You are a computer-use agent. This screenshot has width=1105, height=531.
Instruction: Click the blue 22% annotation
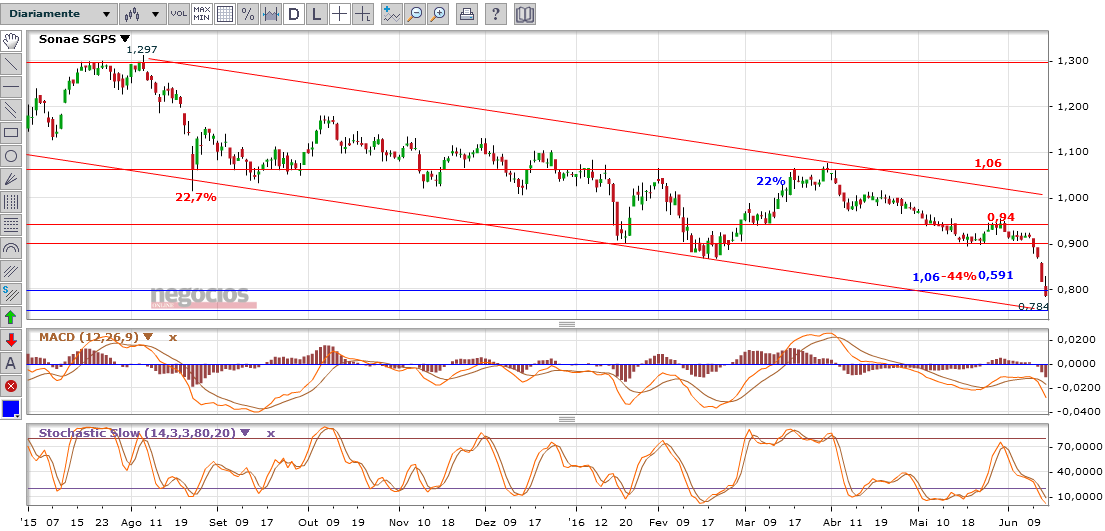pyautogui.click(x=770, y=181)
